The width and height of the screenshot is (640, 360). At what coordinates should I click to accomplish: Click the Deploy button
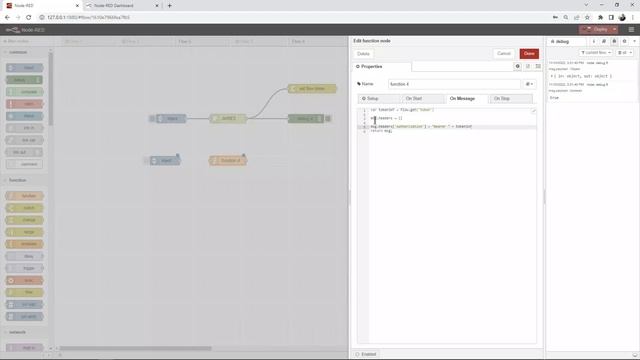(596, 29)
